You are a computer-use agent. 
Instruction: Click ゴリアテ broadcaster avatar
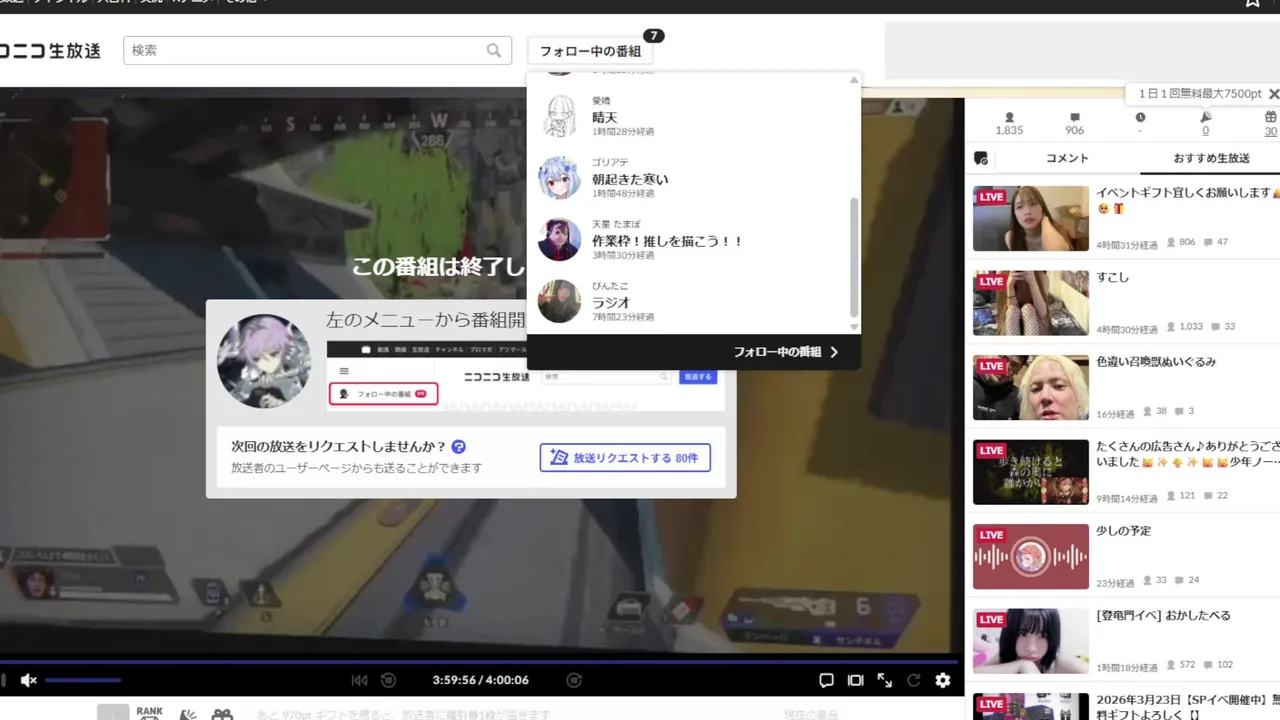pyautogui.click(x=559, y=178)
